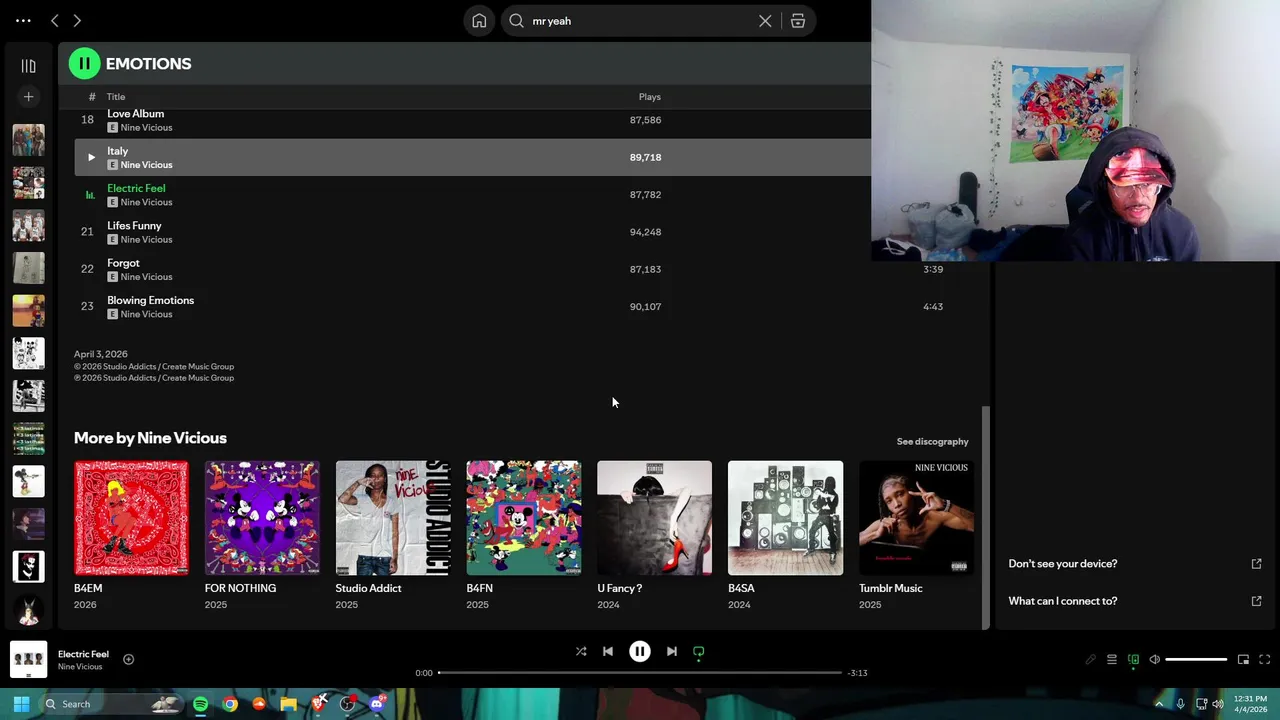Click the 'Tumblr Music' album title text
1280x720 pixels.
click(x=890, y=589)
